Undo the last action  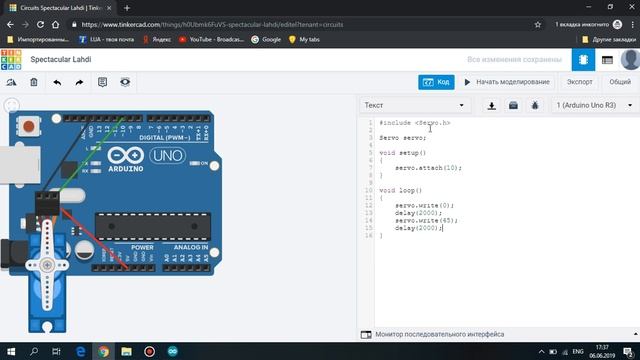(x=57, y=82)
